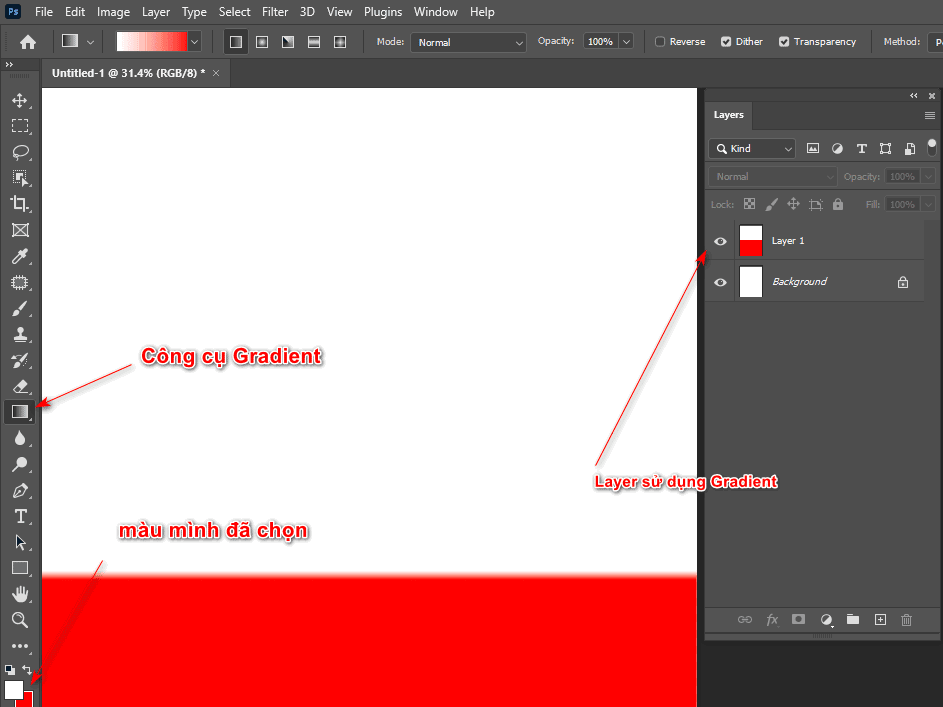Click the Add Layer Mask icon
Viewport: 943px width, 707px height.
[798, 619]
